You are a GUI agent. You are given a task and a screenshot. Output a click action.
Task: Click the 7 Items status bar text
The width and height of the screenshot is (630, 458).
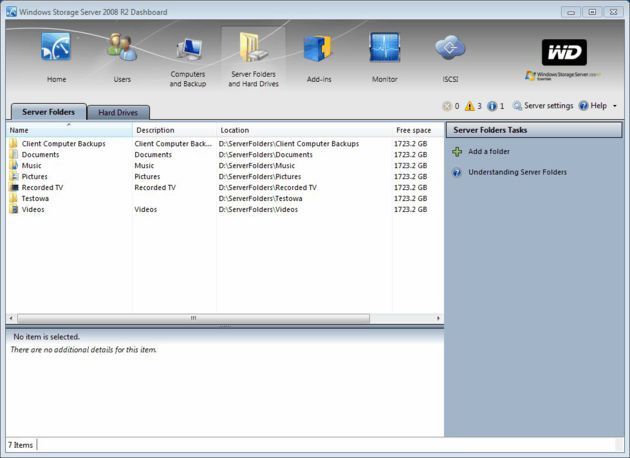click(x=20, y=445)
